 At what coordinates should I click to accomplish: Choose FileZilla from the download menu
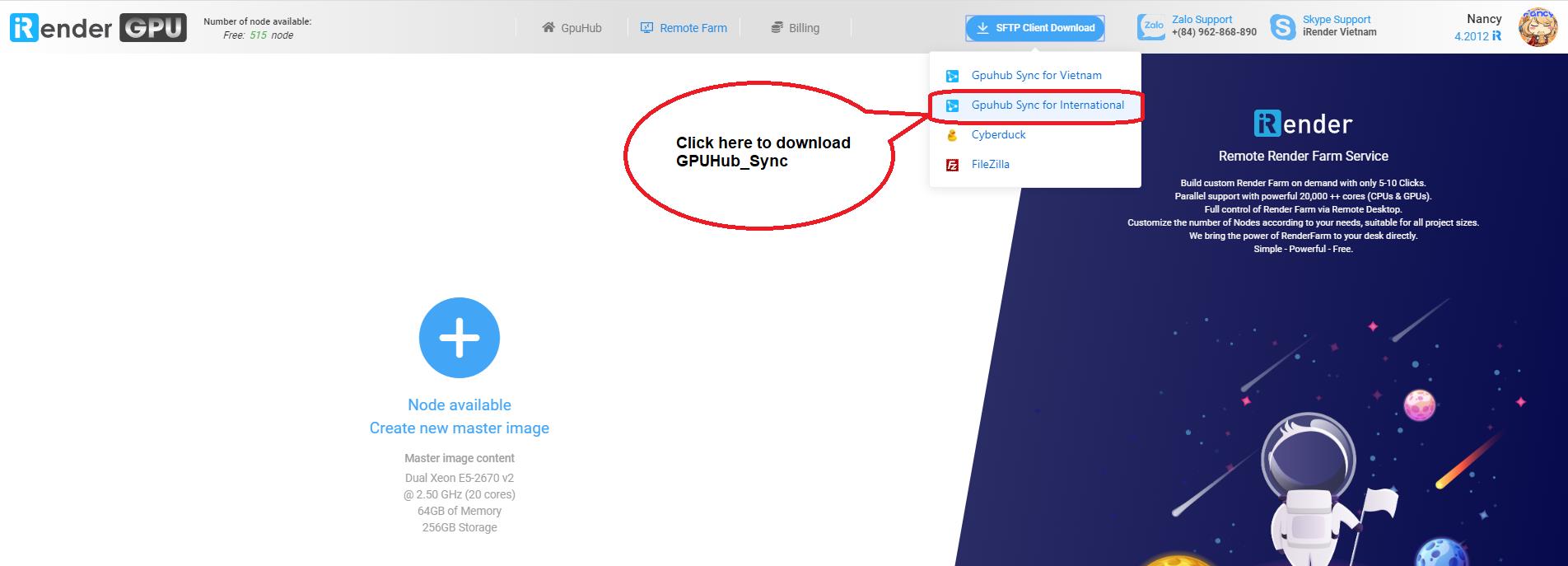point(990,165)
